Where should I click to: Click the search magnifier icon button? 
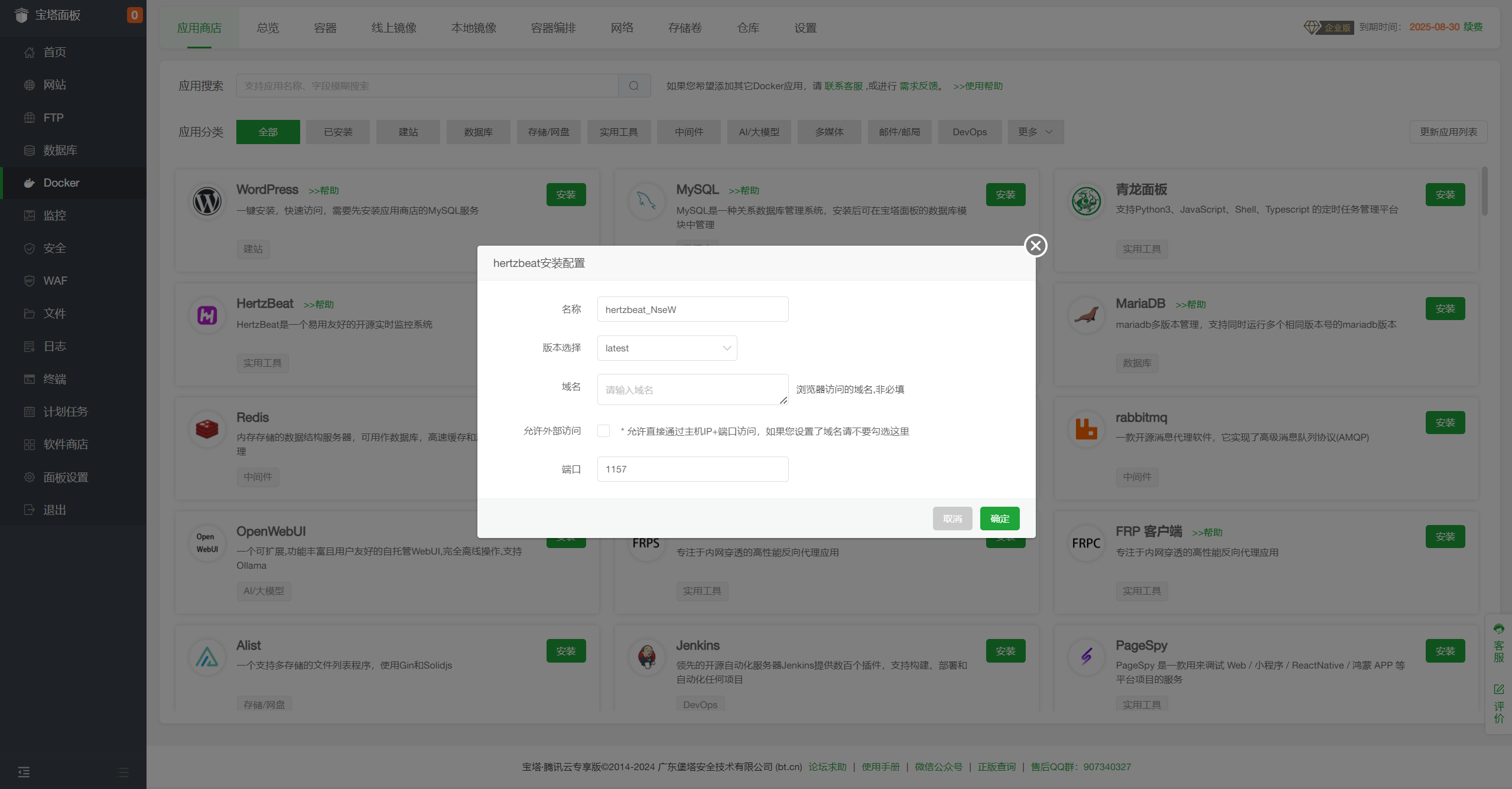click(x=634, y=86)
